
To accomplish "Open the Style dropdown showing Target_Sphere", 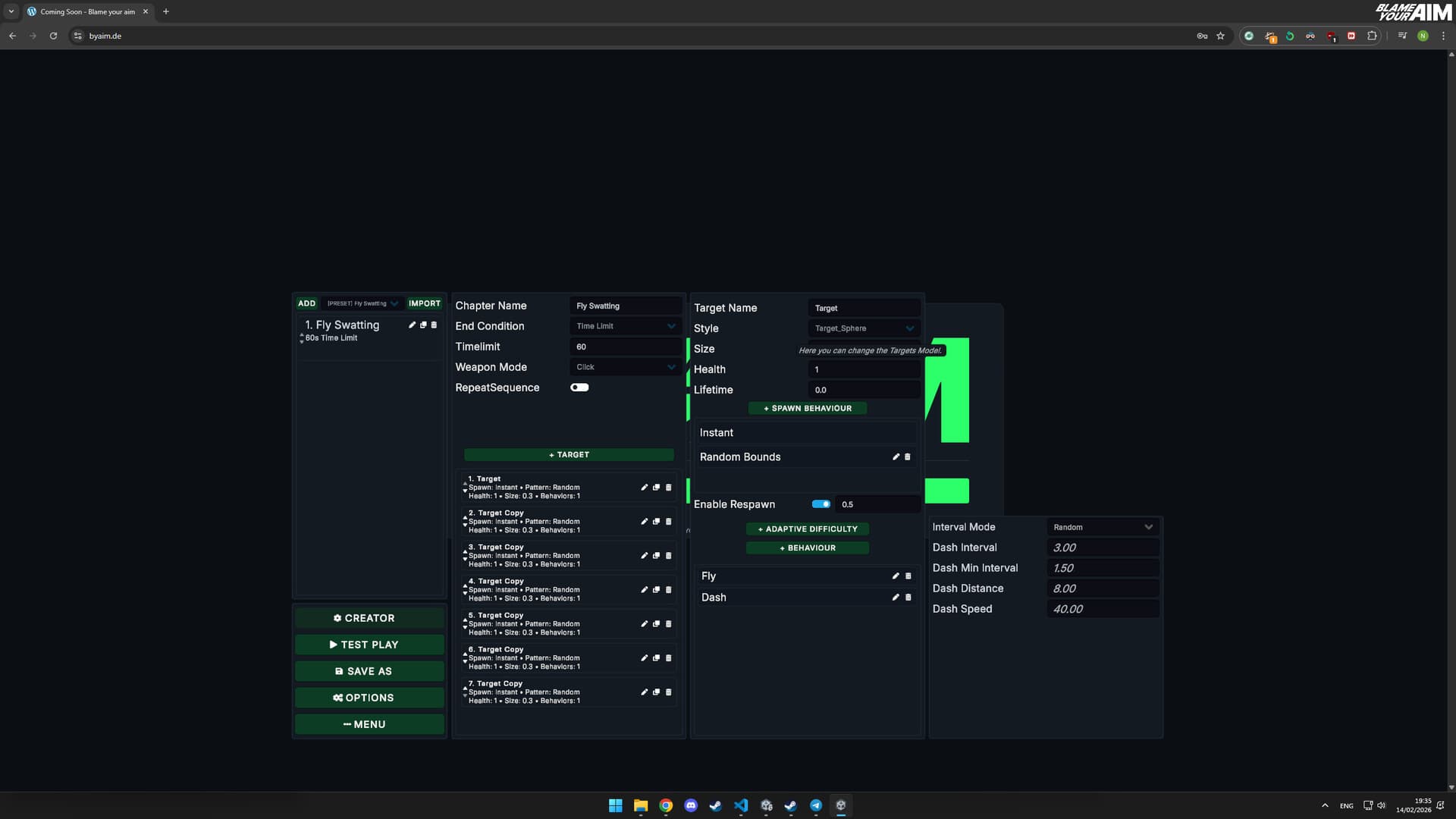I will tap(864, 328).
